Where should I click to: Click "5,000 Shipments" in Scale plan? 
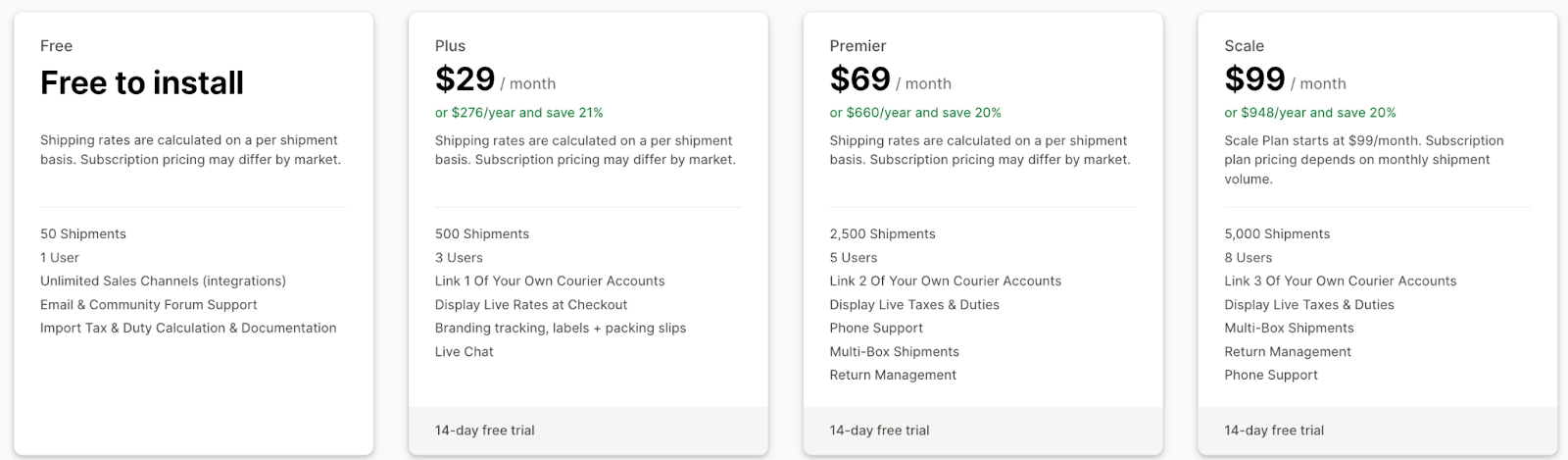point(1277,234)
